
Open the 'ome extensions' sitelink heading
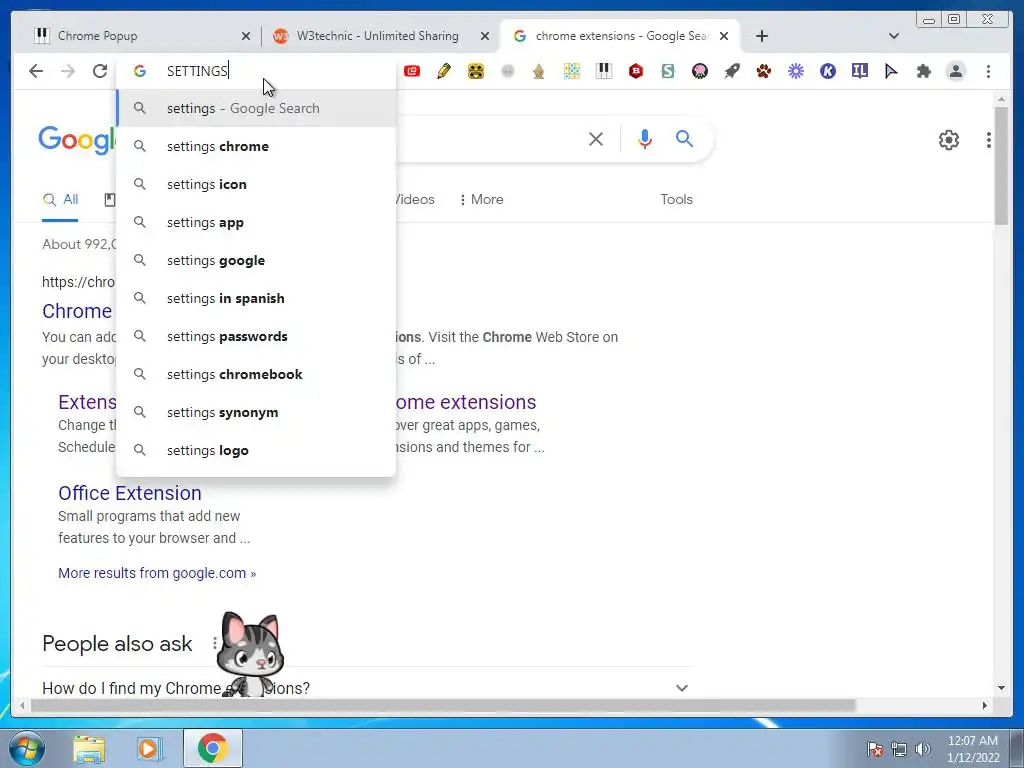[466, 402]
